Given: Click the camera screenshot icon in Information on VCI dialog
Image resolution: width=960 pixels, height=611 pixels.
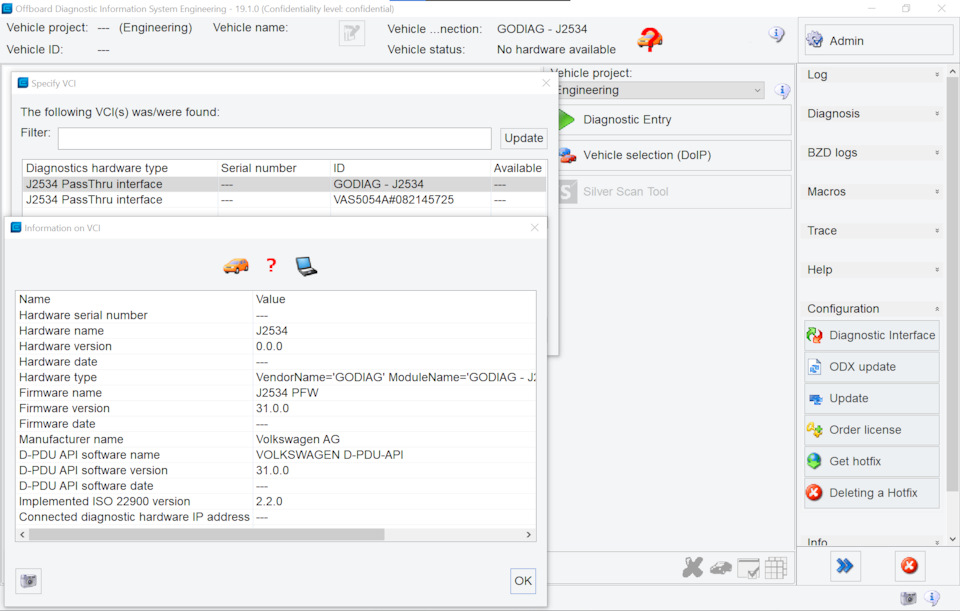Looking at the screenshot, I should (28, 580).
